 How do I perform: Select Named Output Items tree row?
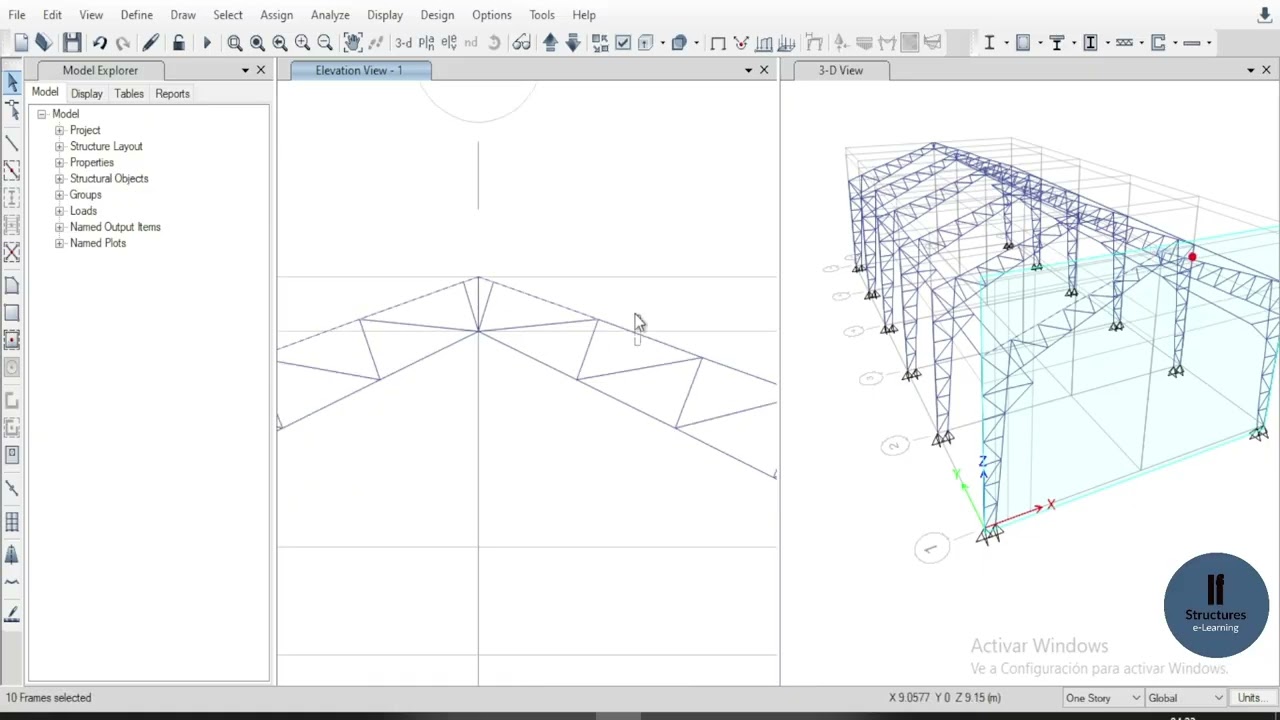pos(115,227)
